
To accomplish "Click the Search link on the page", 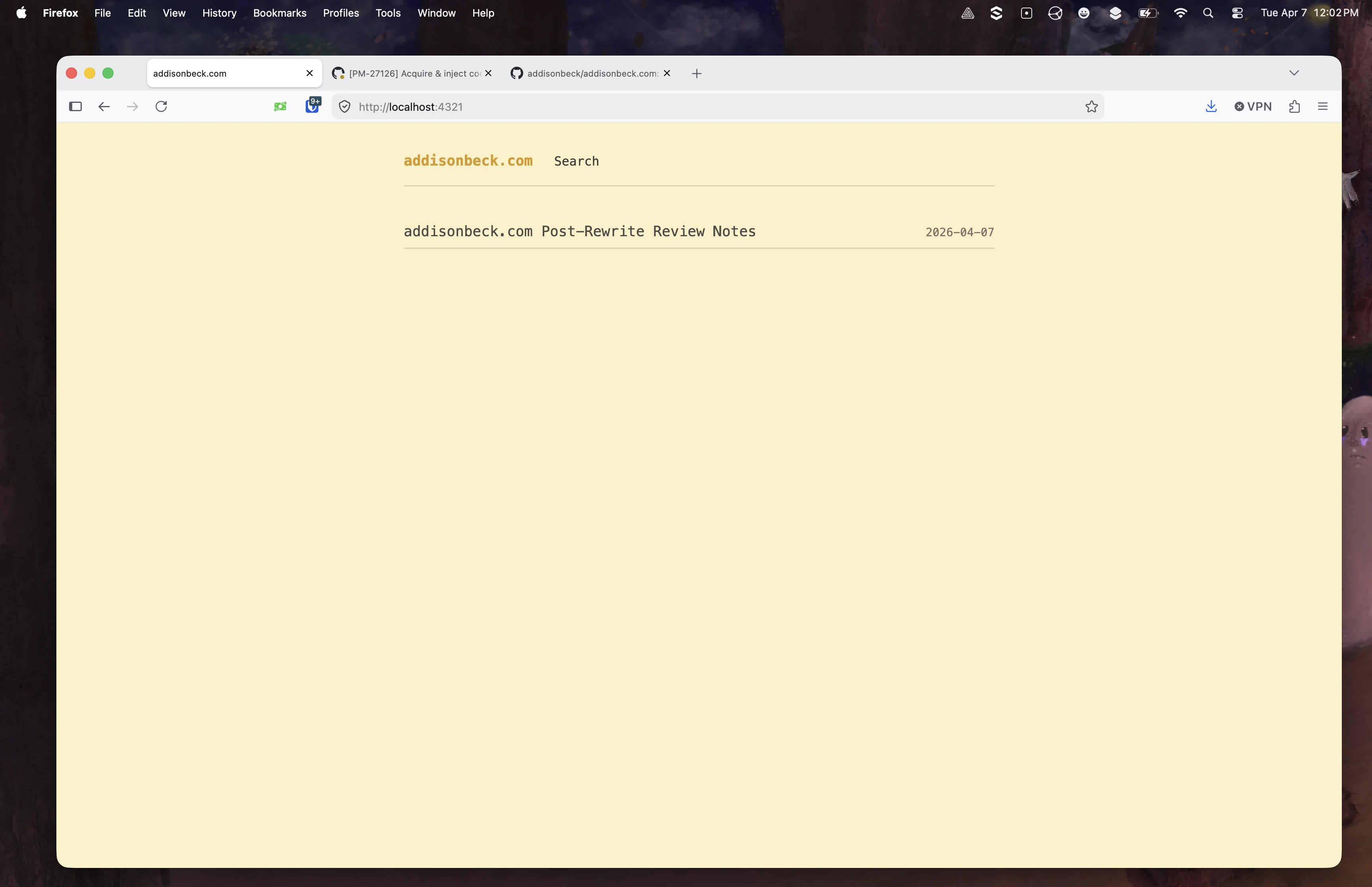I will pyautogui.click(x=576, y=161).
